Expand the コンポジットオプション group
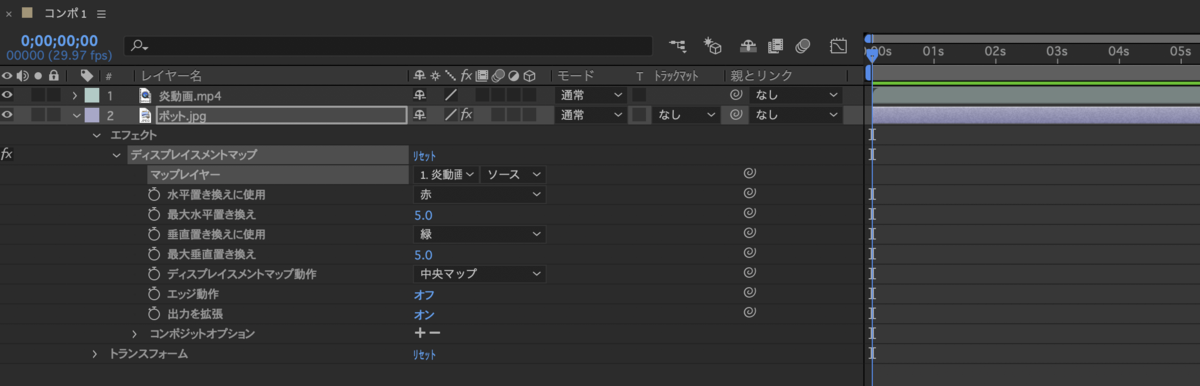1200x386 pixels. click(135, 333)
